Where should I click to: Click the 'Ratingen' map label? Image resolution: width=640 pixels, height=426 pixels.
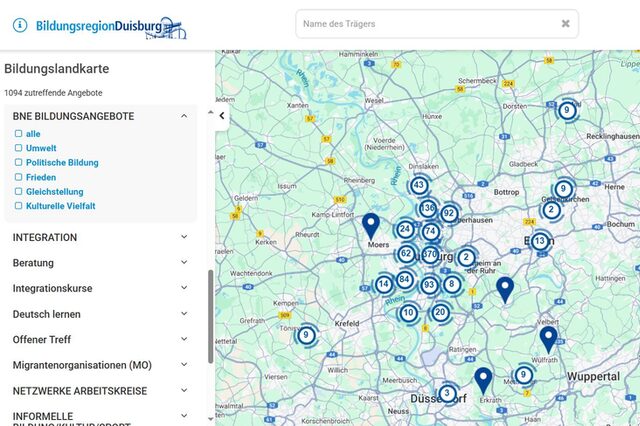tap(462, 349)
